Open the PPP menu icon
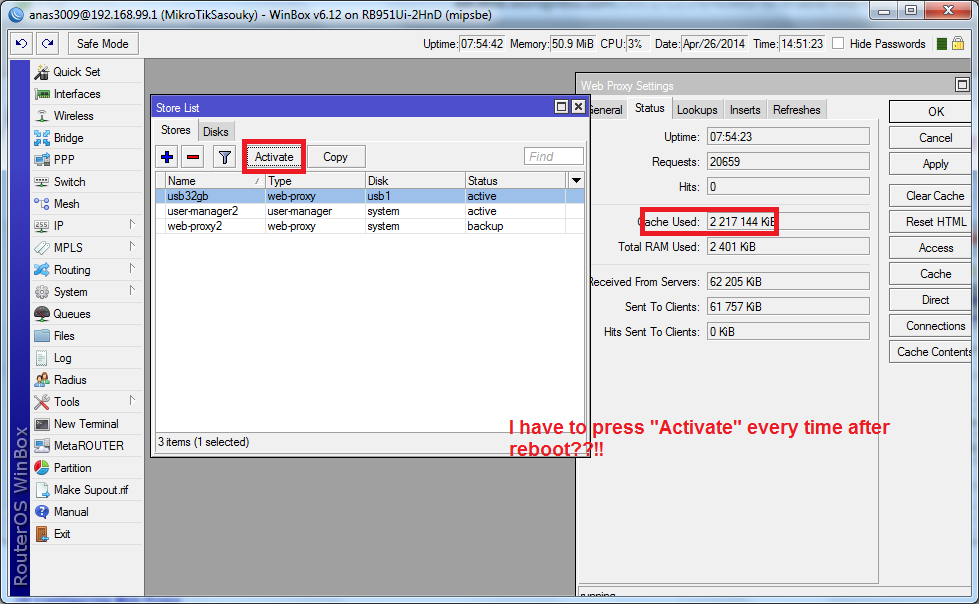979x604 pixels. tap(42, 160)
